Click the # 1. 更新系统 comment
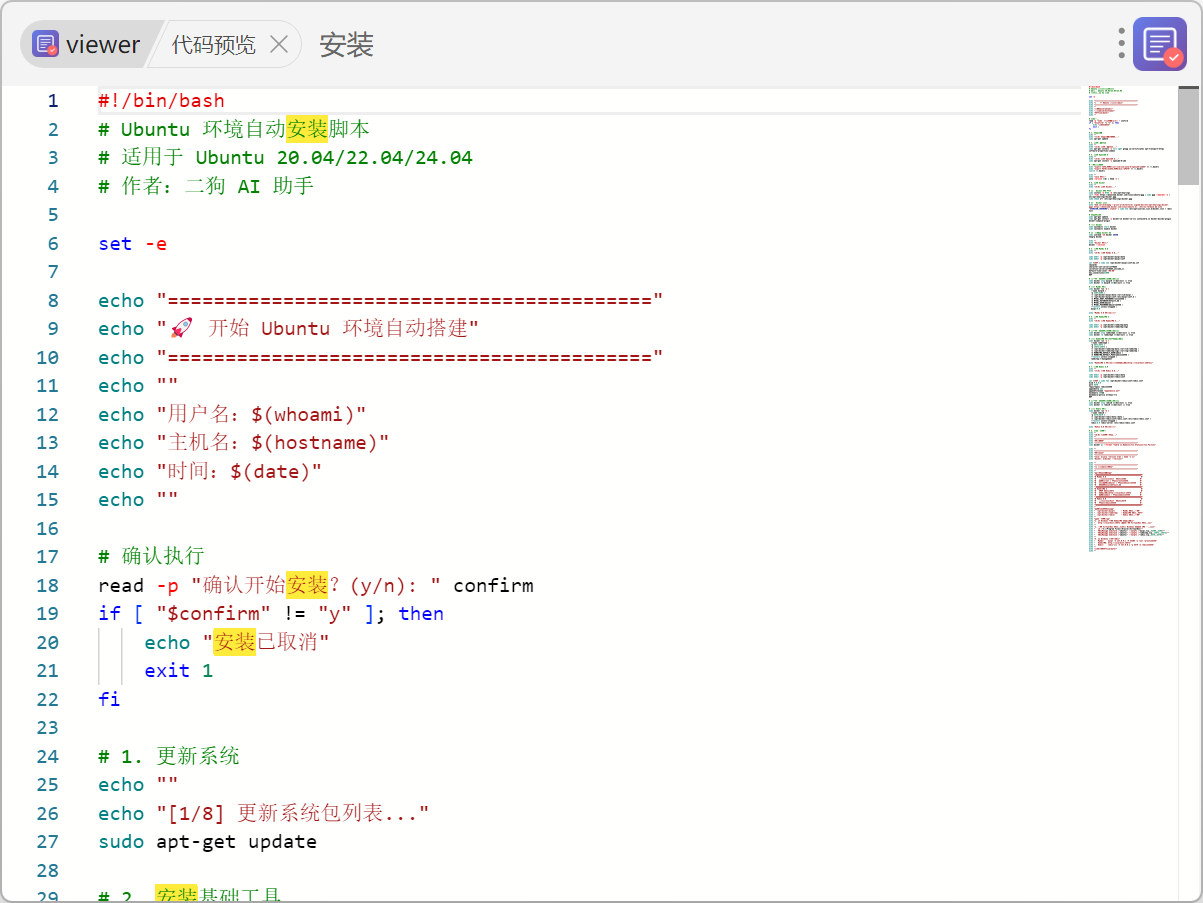The image size is (1203, 903). (169, 756)
